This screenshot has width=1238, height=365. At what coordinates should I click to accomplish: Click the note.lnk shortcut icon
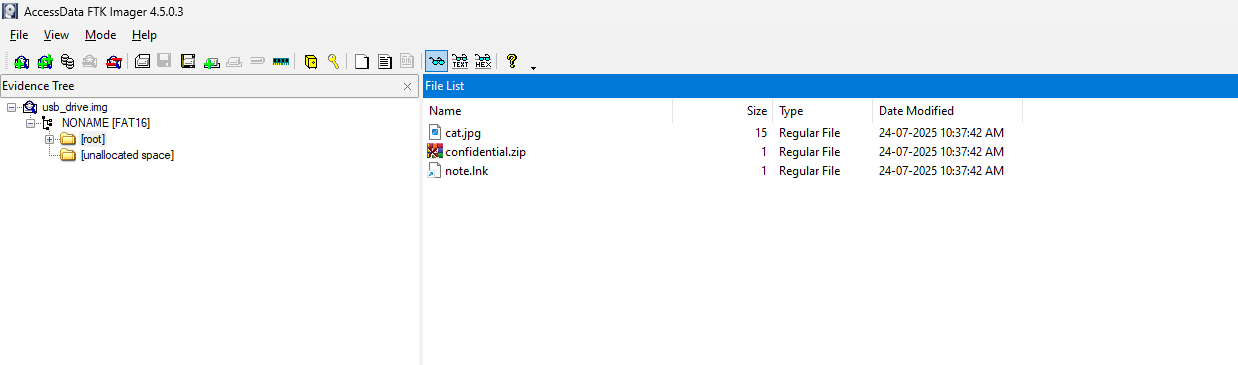coord(434,171)
